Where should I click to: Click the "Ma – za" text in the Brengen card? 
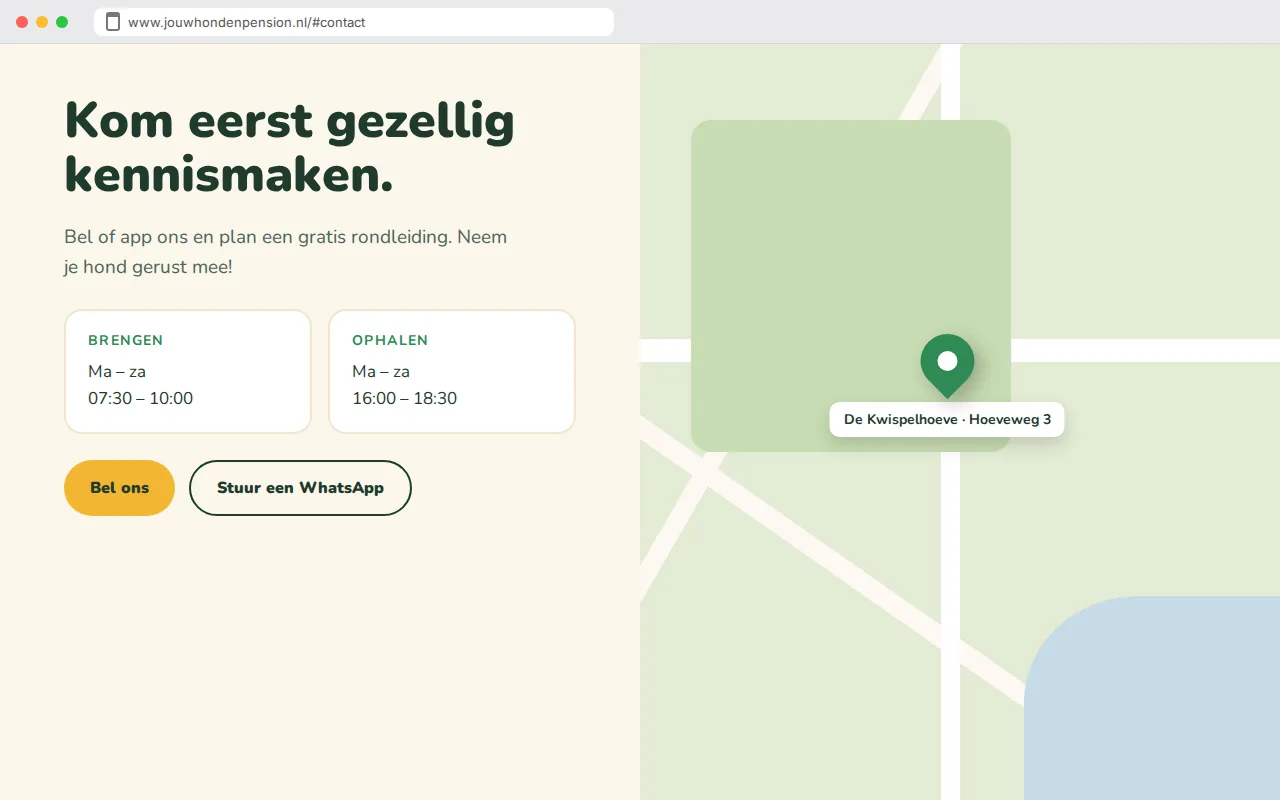click(117, 371)
